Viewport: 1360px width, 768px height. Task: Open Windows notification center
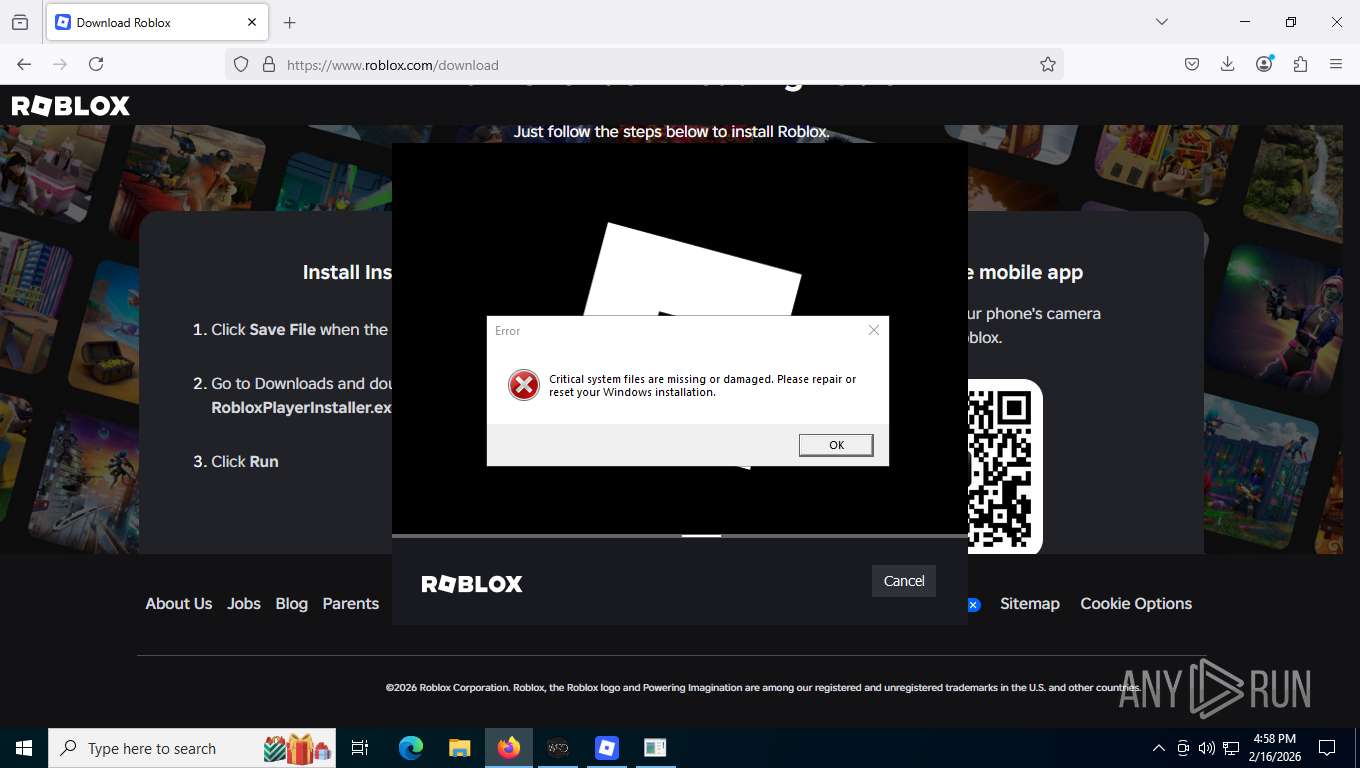click(x=1327, y=748)
